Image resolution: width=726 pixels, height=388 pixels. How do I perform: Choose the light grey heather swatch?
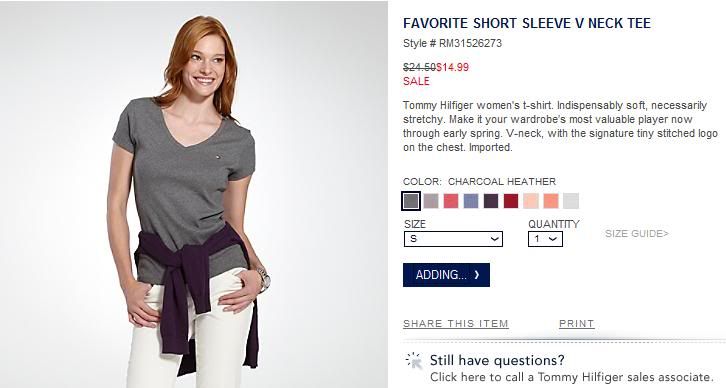431,201
